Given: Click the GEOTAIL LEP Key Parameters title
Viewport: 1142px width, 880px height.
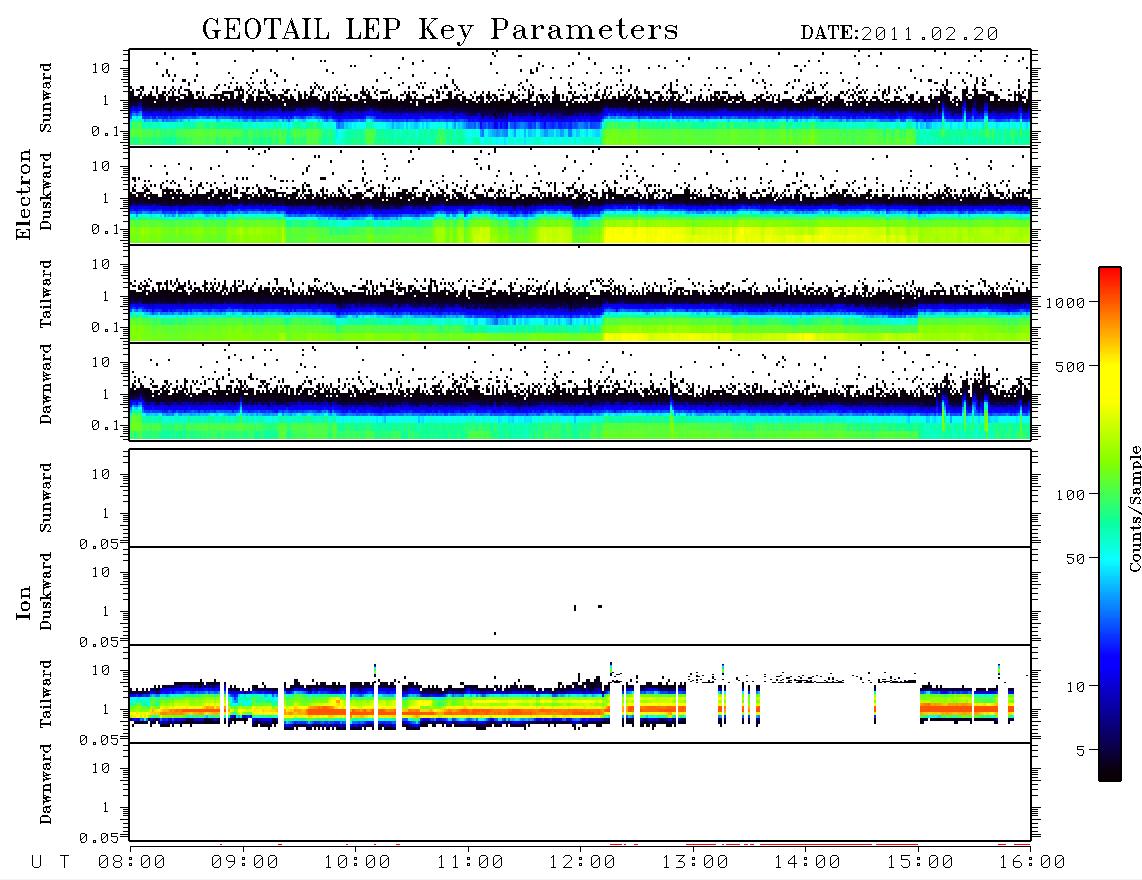Looking at the screenshot, I should point(440,30).
